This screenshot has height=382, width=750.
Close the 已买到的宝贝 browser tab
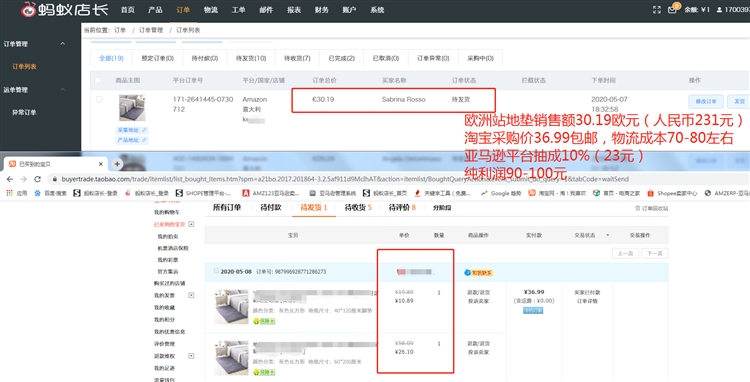(x=100, y=164)
